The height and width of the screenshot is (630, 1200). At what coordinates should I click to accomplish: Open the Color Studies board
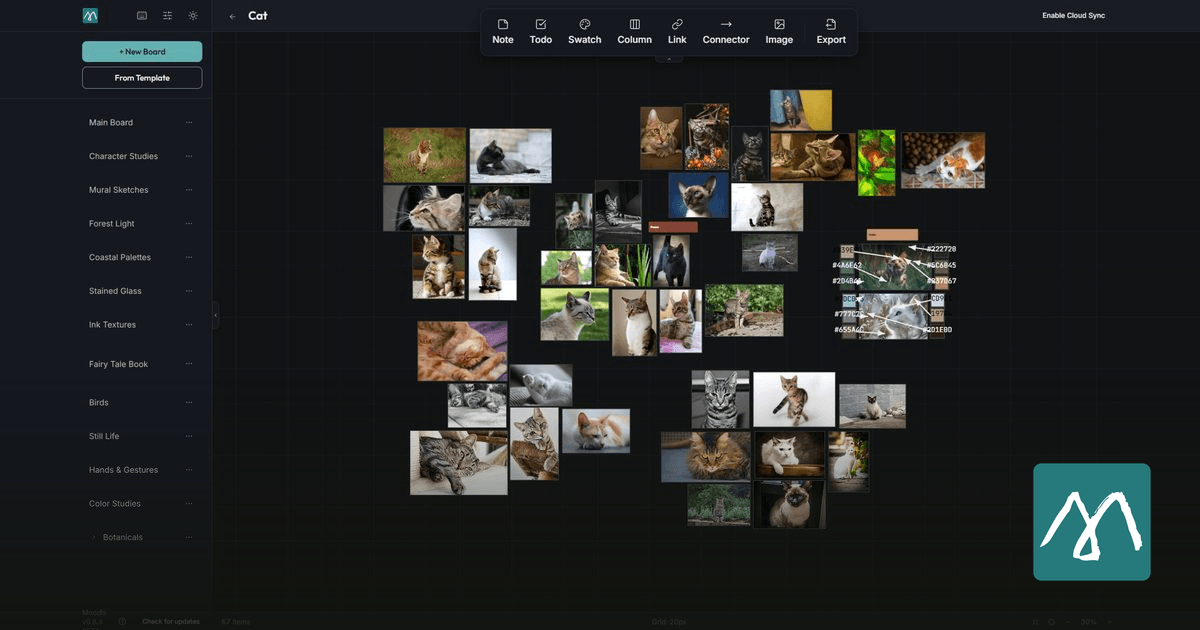tap(115, 504)
